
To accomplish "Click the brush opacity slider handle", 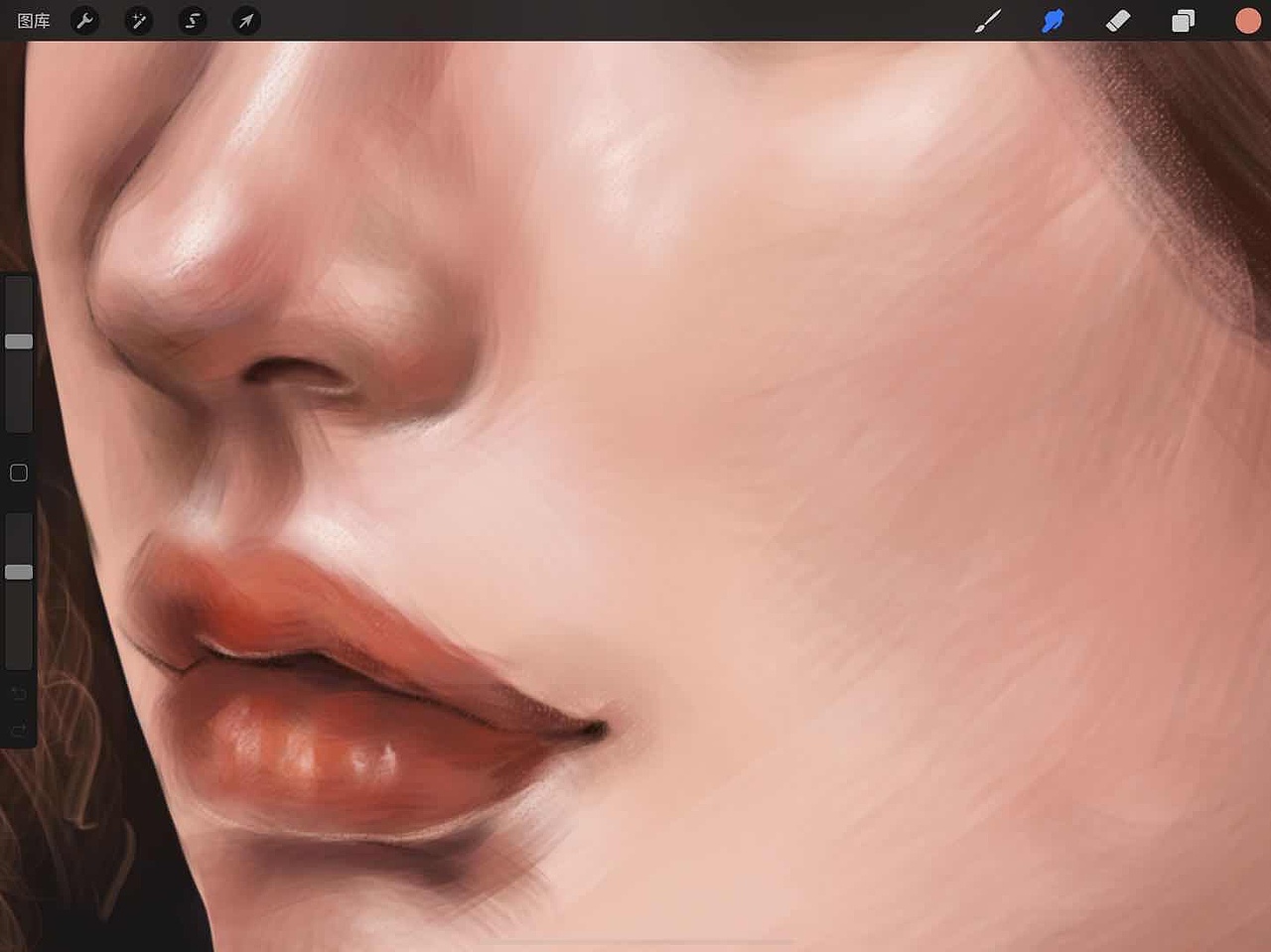I will click(19, 572).
